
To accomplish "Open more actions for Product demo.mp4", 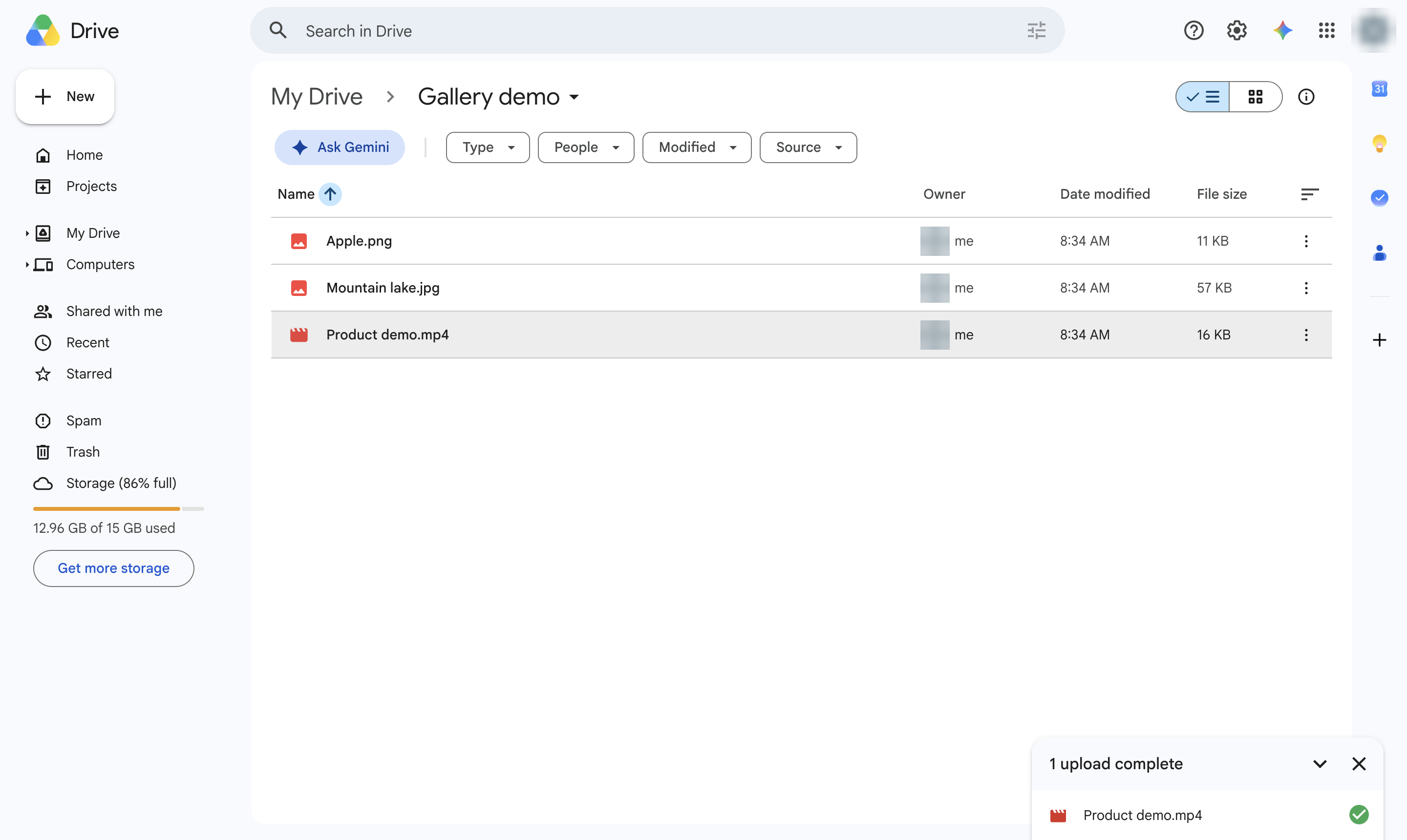I will [1306, 335].
